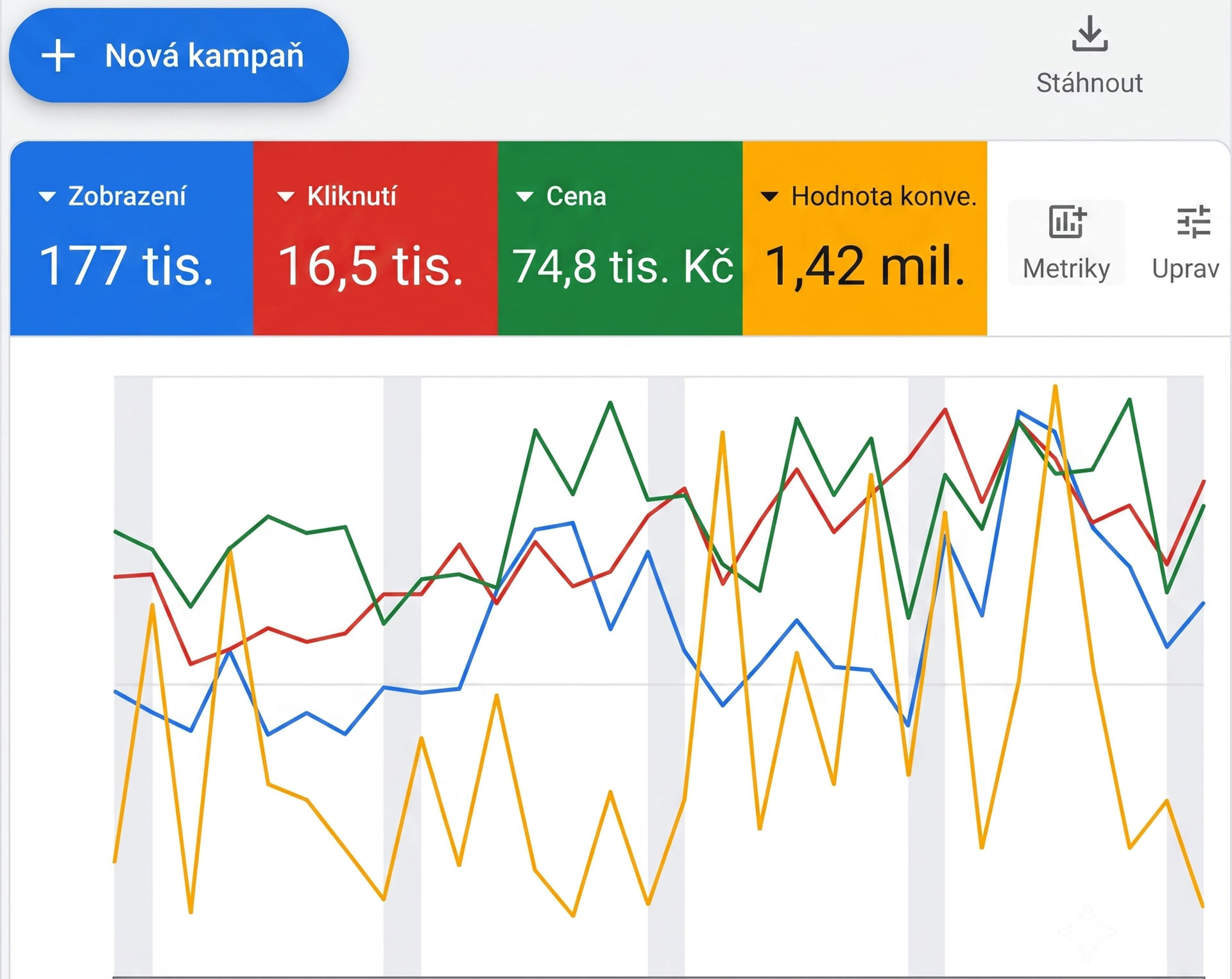
Task: Click the Stáhnout download arrow icon
Action: 1090,34
